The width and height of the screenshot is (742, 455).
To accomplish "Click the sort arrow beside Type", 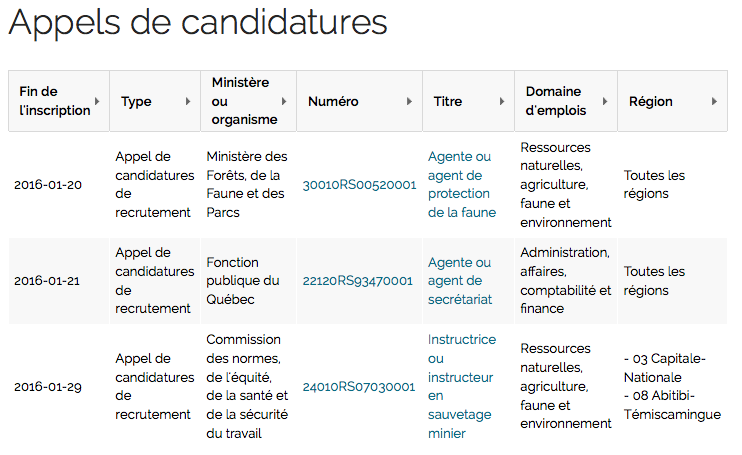I will pos(188,101).
